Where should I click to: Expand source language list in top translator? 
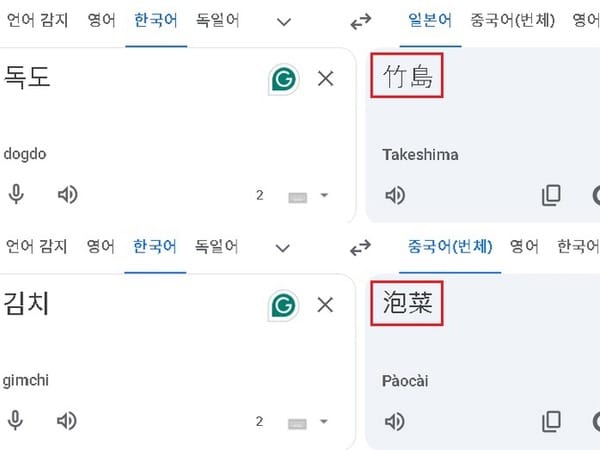283,22
